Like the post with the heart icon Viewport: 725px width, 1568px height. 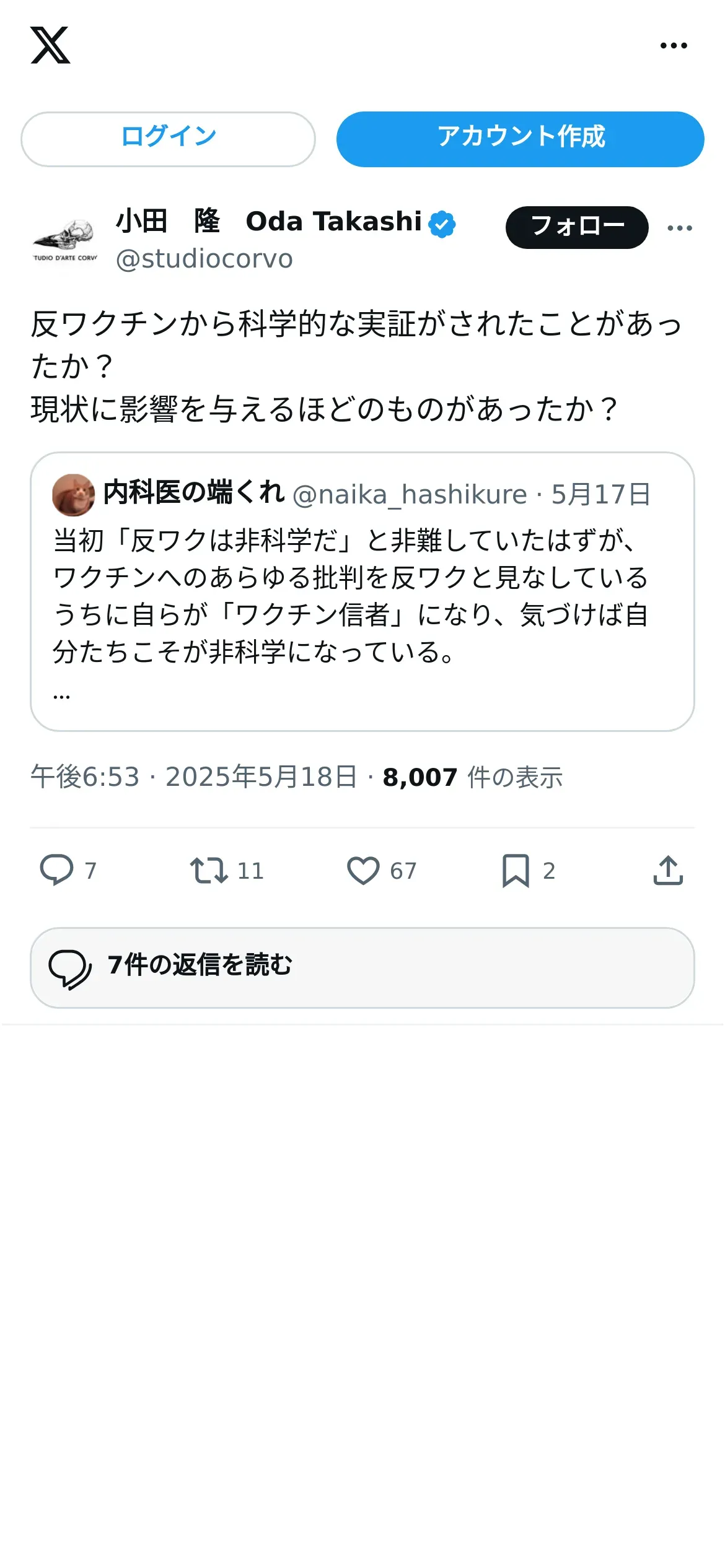click(x=362, y=870)
